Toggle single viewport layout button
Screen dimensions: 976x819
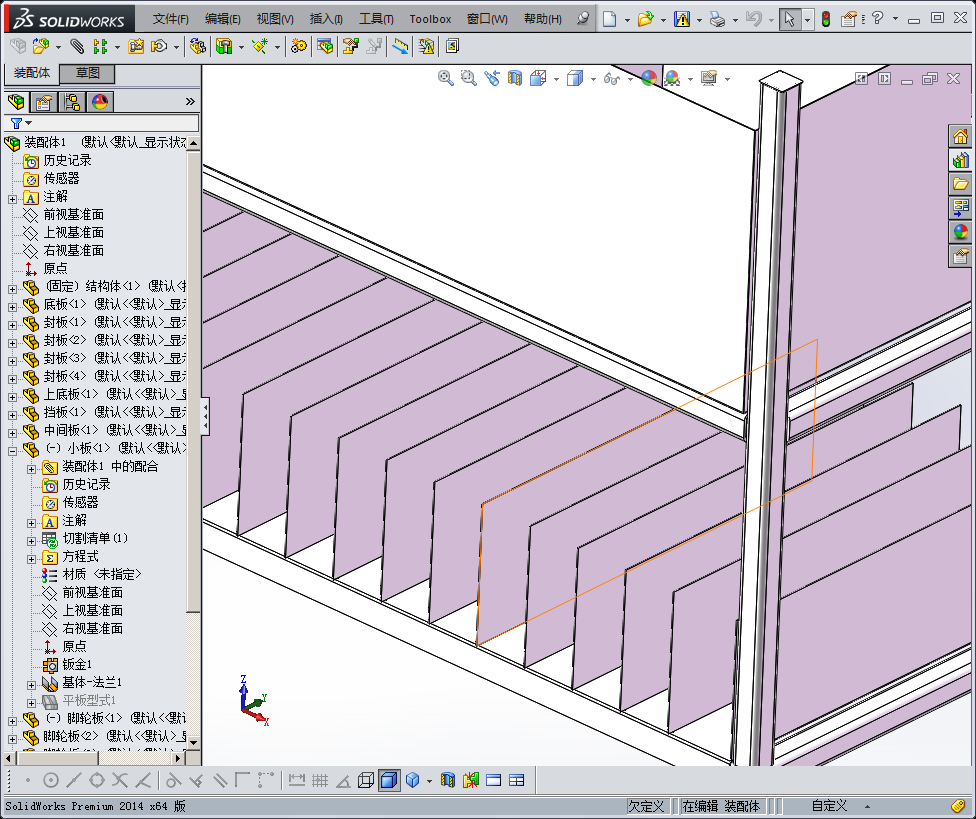pos(494,780)
